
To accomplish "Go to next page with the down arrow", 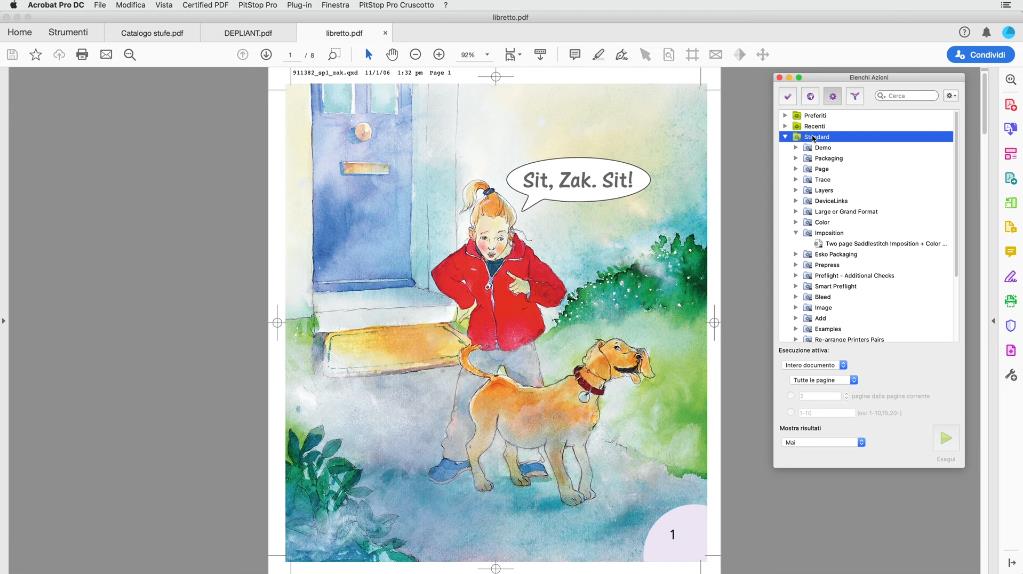I will [266, 55].
